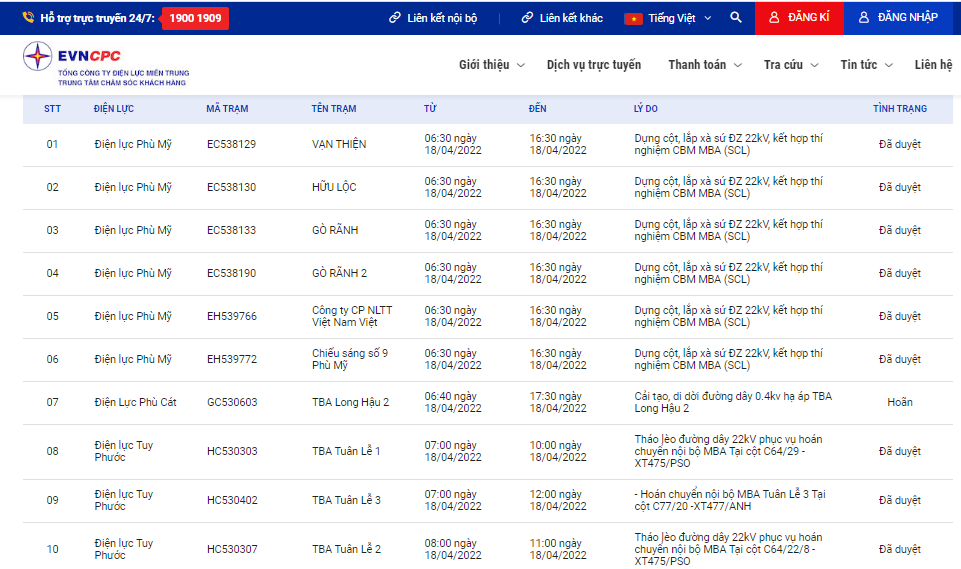The height and width of the screenshot is (569, 961).
Task: Open the Tiếng Việt language dropdown
Action: pos(668,18)
